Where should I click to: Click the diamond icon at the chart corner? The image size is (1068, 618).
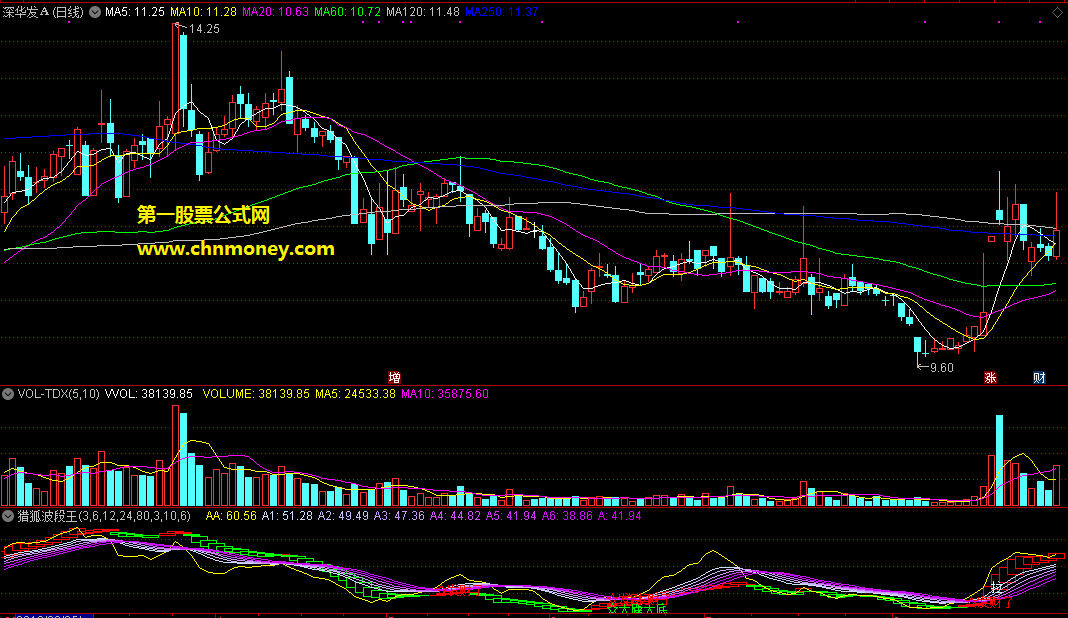click(1058, 12)
